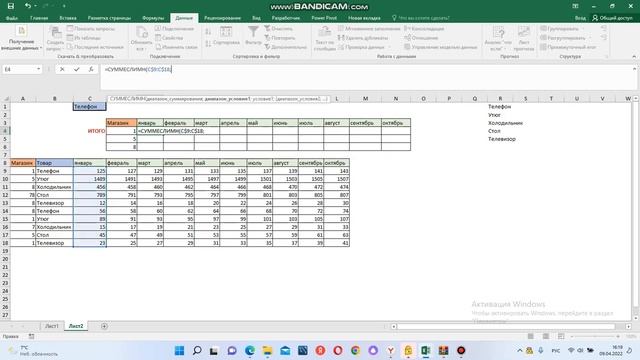Open Microsoft Edge from the taskbar
640x360 pixels.
pyautogui.click(x=250, y=351)
